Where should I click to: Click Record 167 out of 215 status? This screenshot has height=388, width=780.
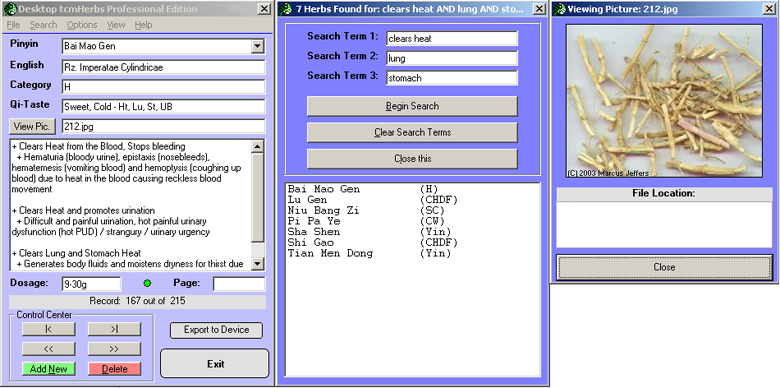(x=137, y=301)
